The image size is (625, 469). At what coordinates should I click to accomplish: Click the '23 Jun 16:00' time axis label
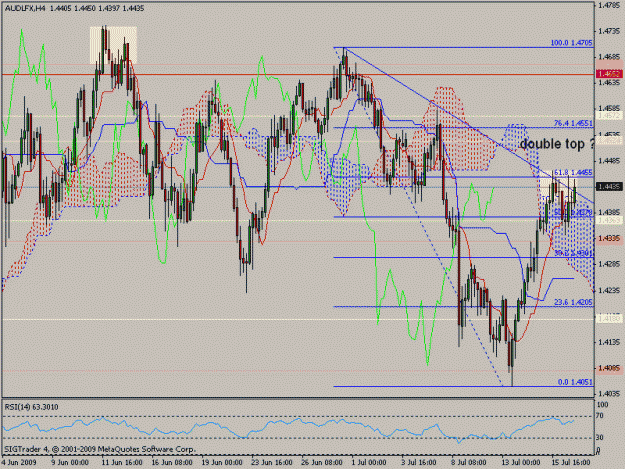coord(272,462)
